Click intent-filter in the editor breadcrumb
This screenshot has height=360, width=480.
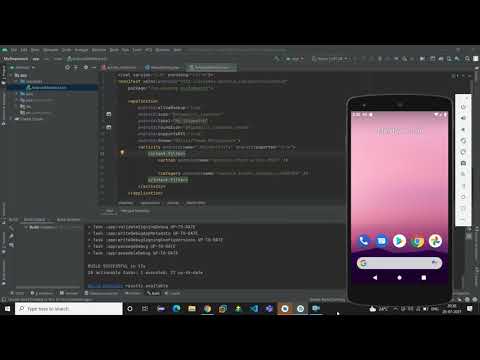pos(196,203)
